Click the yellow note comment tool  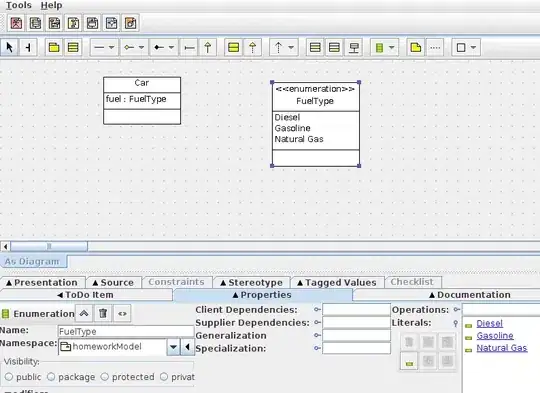point(416,47)
